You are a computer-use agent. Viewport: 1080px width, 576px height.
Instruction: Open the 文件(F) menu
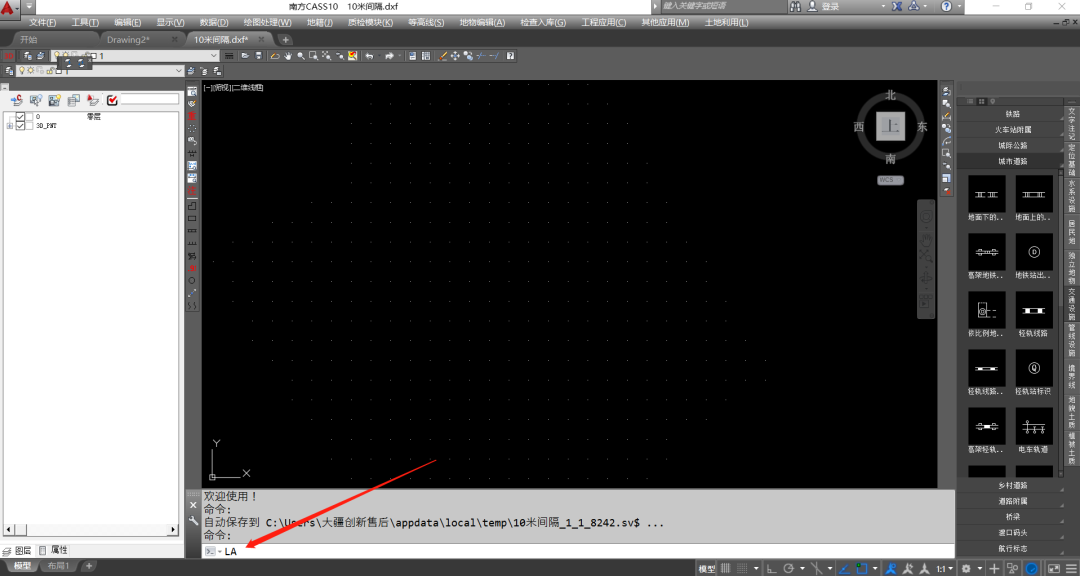tap(43, 22)
